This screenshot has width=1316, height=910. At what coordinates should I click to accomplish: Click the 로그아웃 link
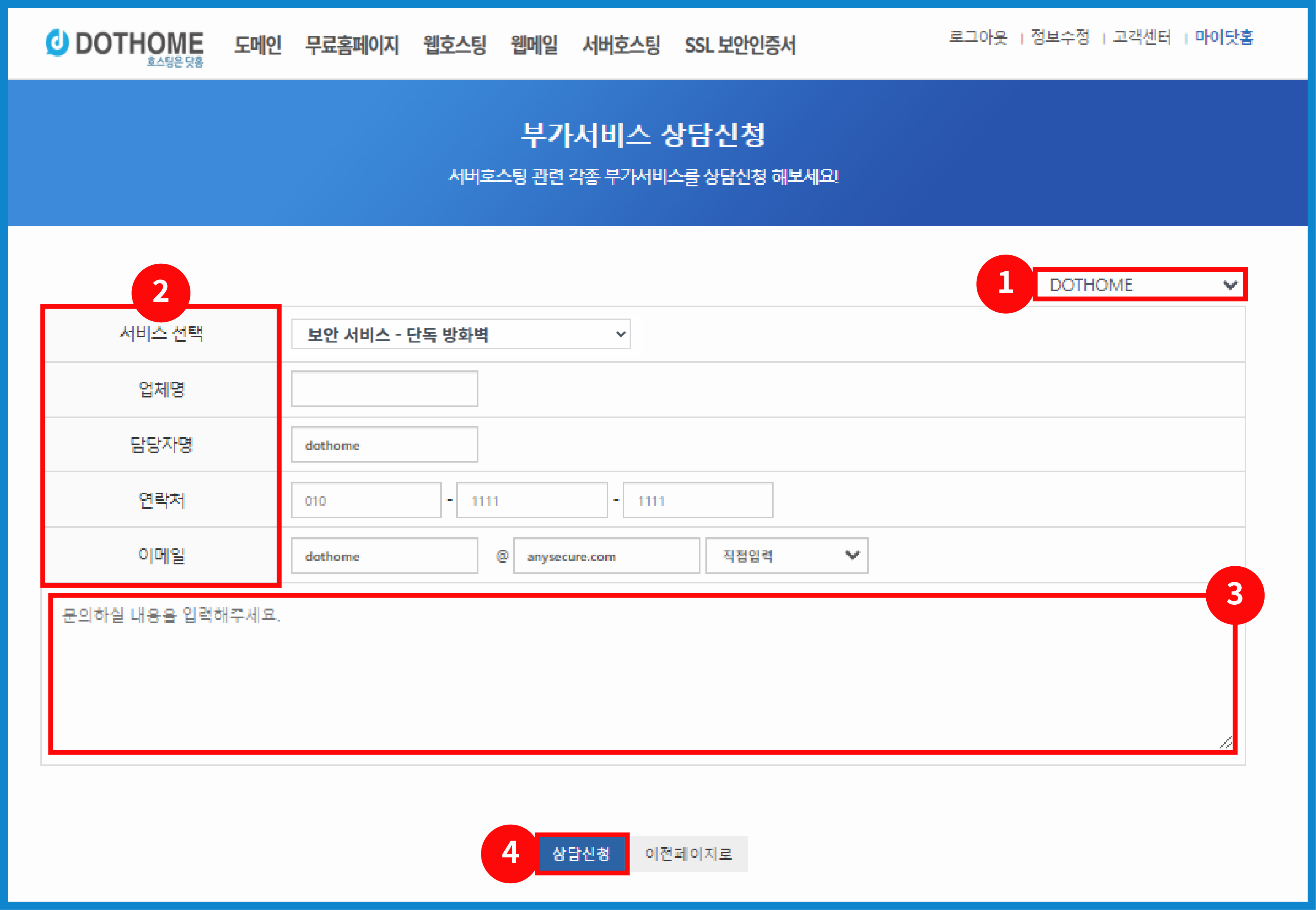pos(978,38)
